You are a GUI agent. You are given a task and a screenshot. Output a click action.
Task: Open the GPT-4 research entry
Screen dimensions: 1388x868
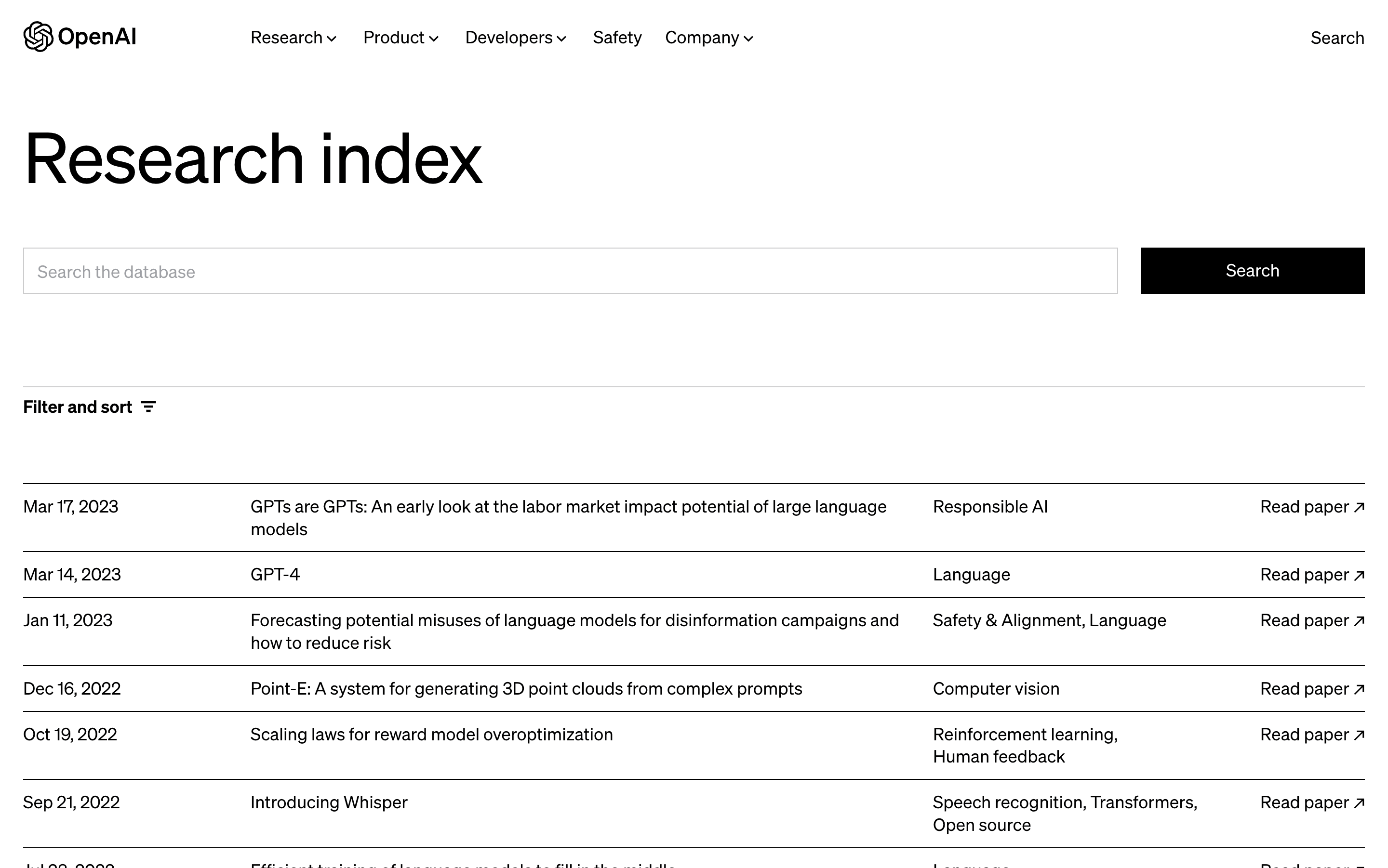275,574
